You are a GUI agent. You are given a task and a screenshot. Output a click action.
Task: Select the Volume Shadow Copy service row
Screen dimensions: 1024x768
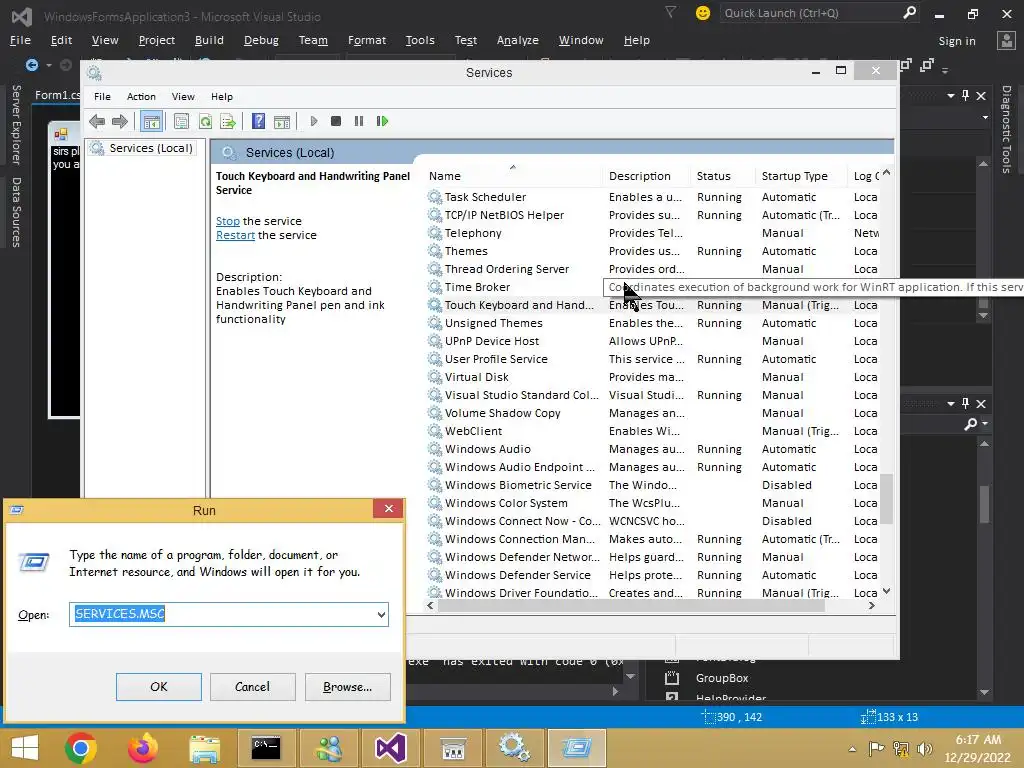(653, 413)
